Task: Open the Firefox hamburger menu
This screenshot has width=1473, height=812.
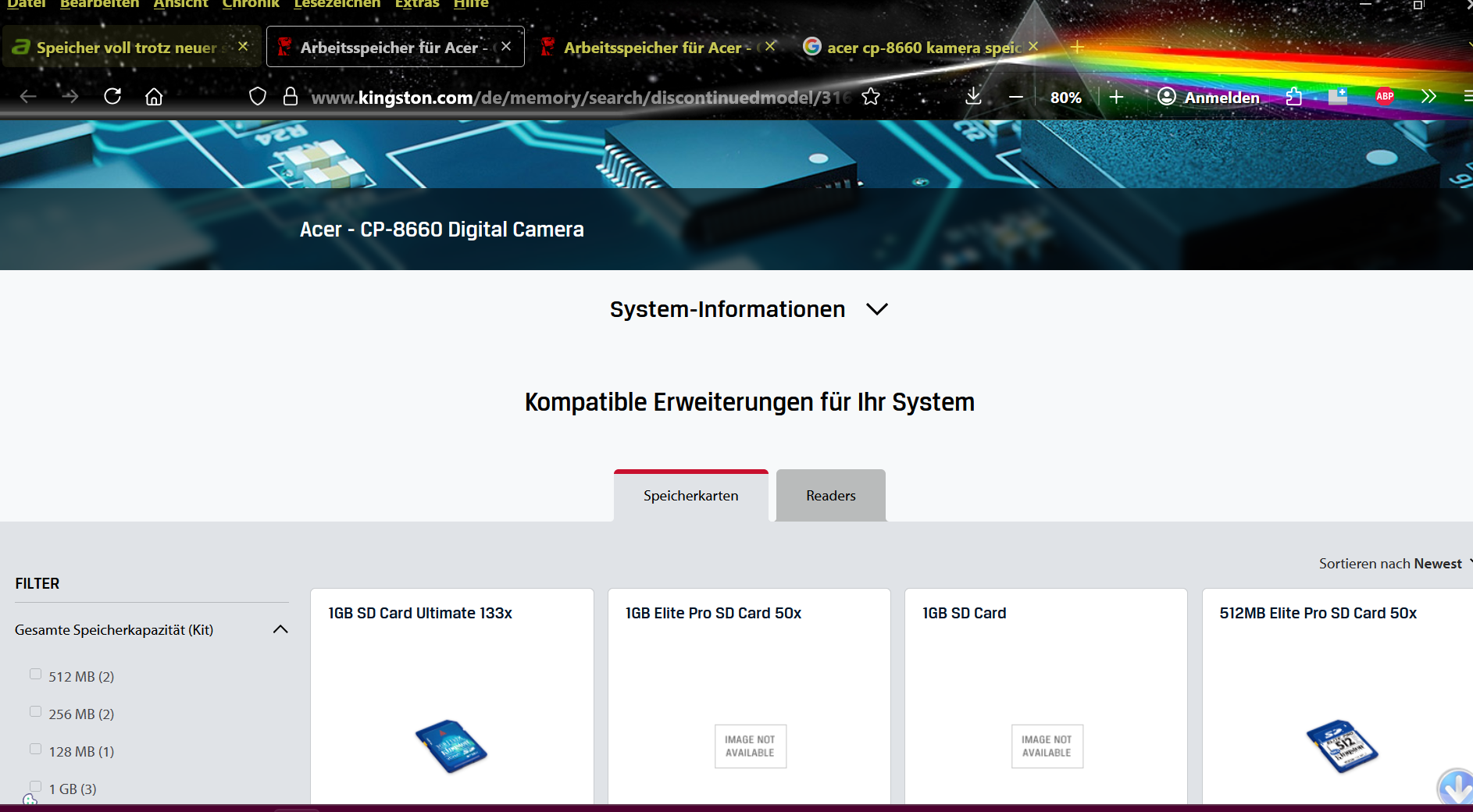Action: tap(1468, 96)
